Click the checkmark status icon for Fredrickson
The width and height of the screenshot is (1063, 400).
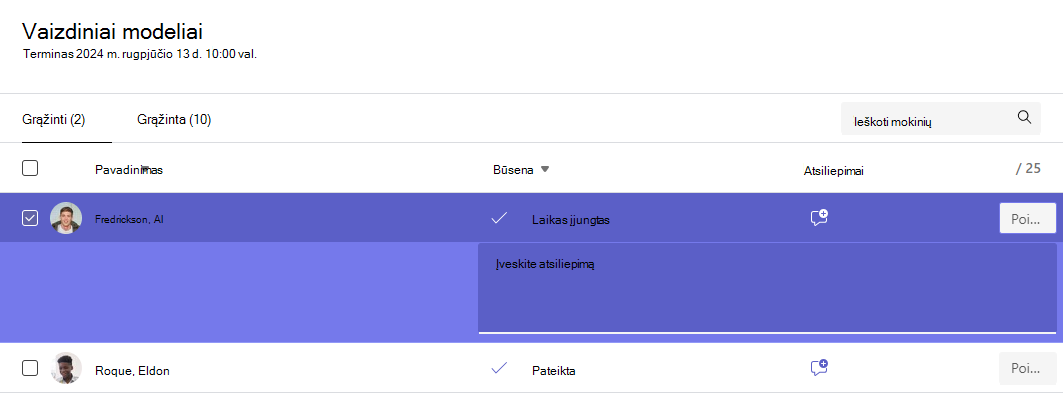[499, 218]
